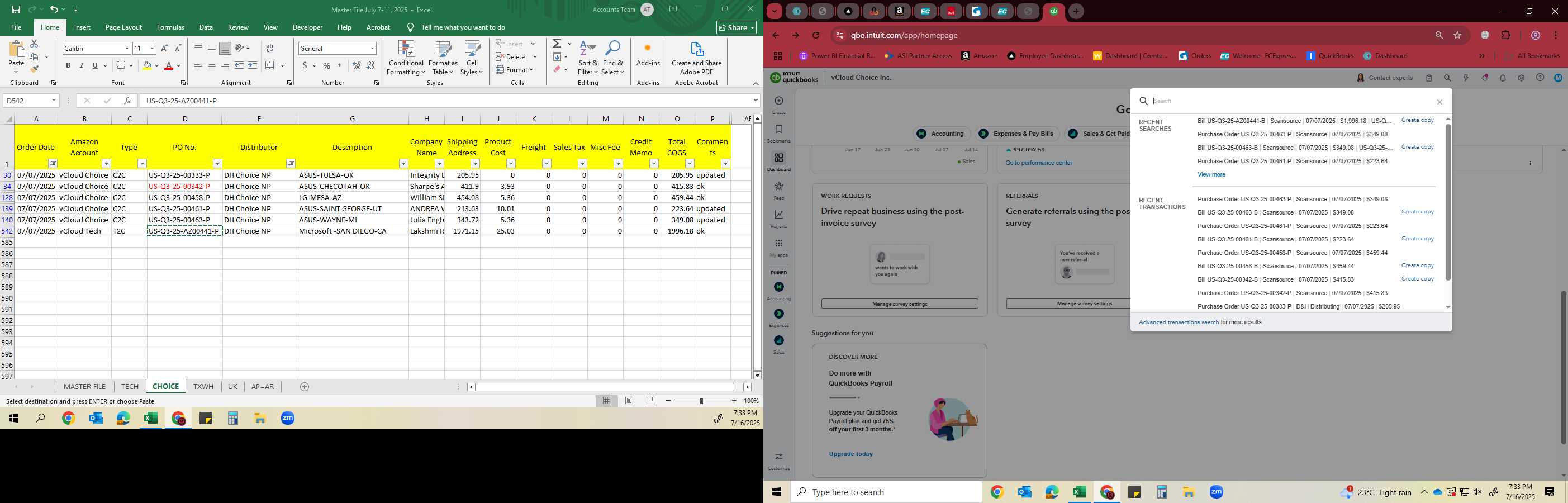Switch to MASTER FILE sheet tab
The image size is (1568, 503).
[84, 387]
